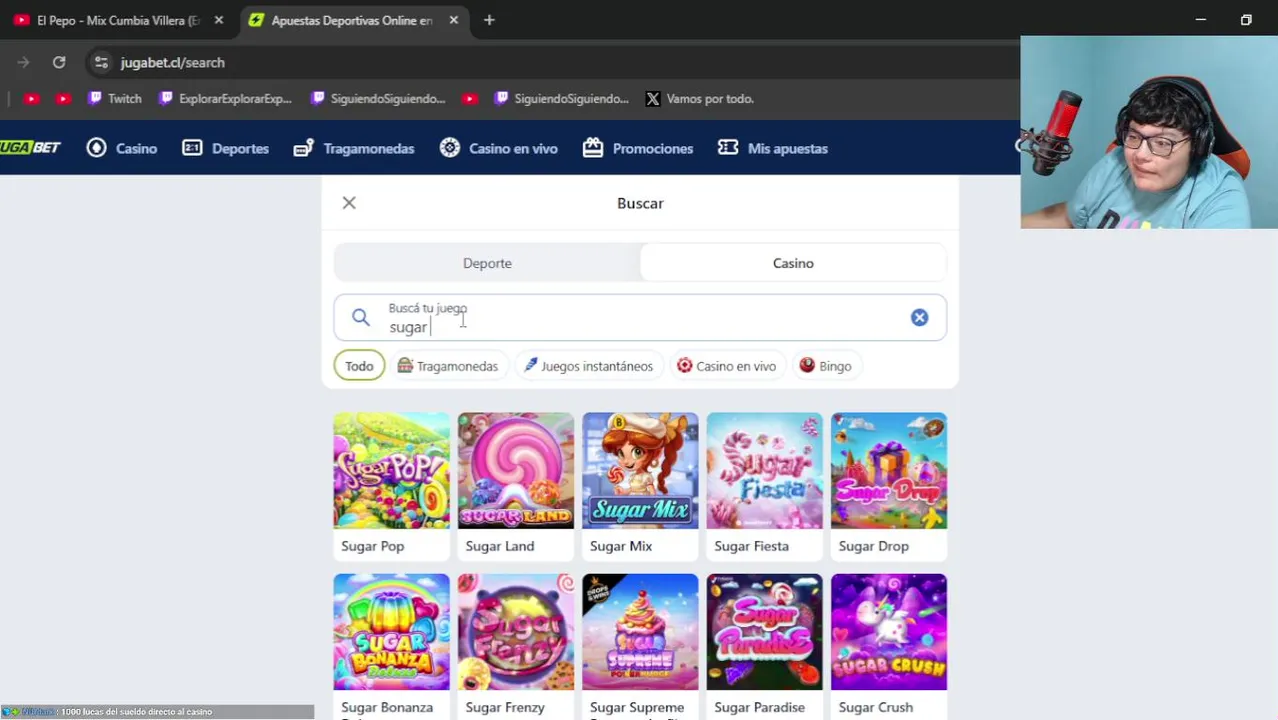Open the Twitch bookmark
1278x720 pixels.
115,99
